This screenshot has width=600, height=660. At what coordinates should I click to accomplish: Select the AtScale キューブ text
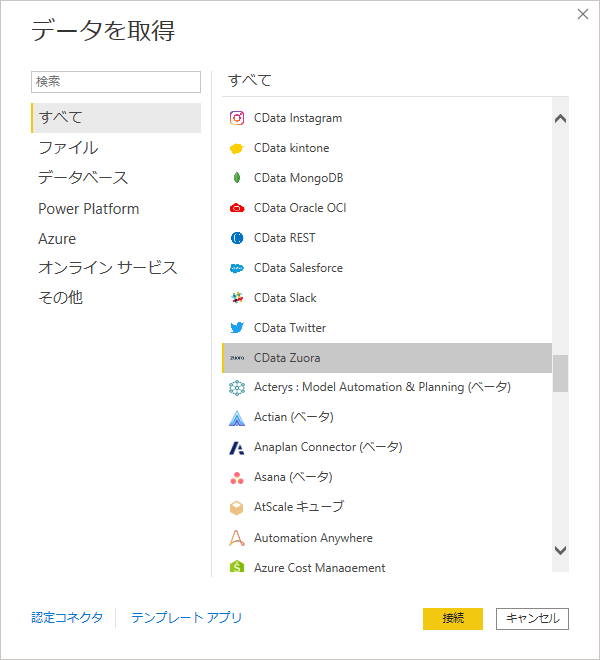[299, 507]
